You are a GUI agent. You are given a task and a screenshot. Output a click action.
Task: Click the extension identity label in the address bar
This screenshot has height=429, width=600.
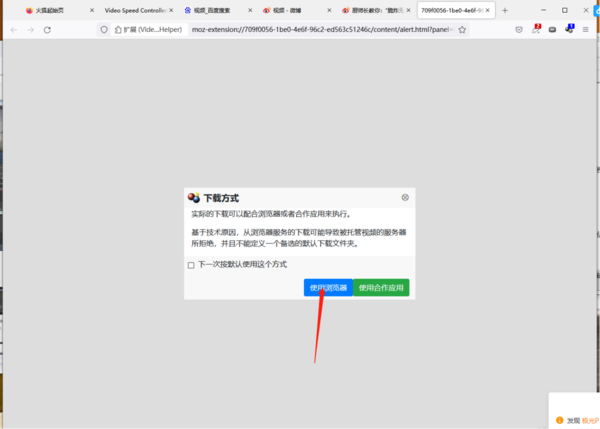(x=149, y=29)
